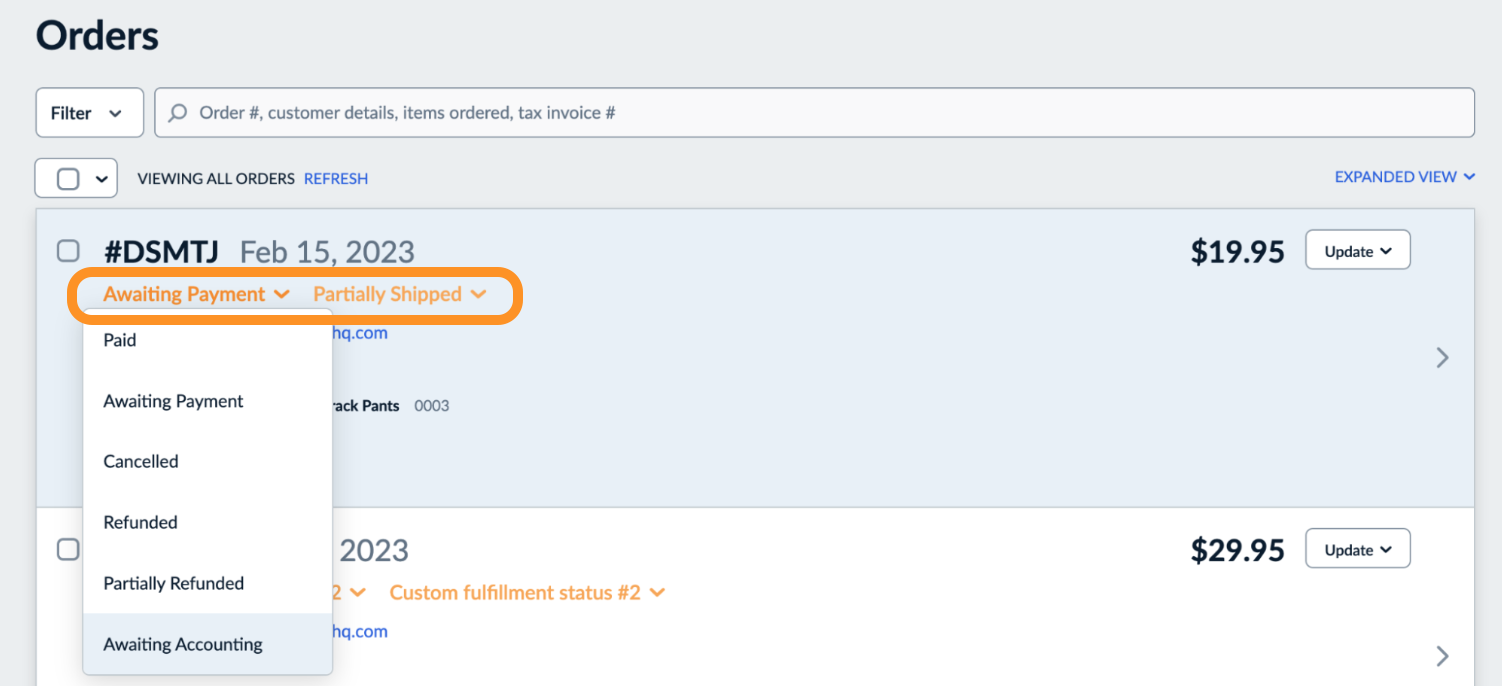Open order #DSMTJ details chevron arrow

(x=1442, y=357)
